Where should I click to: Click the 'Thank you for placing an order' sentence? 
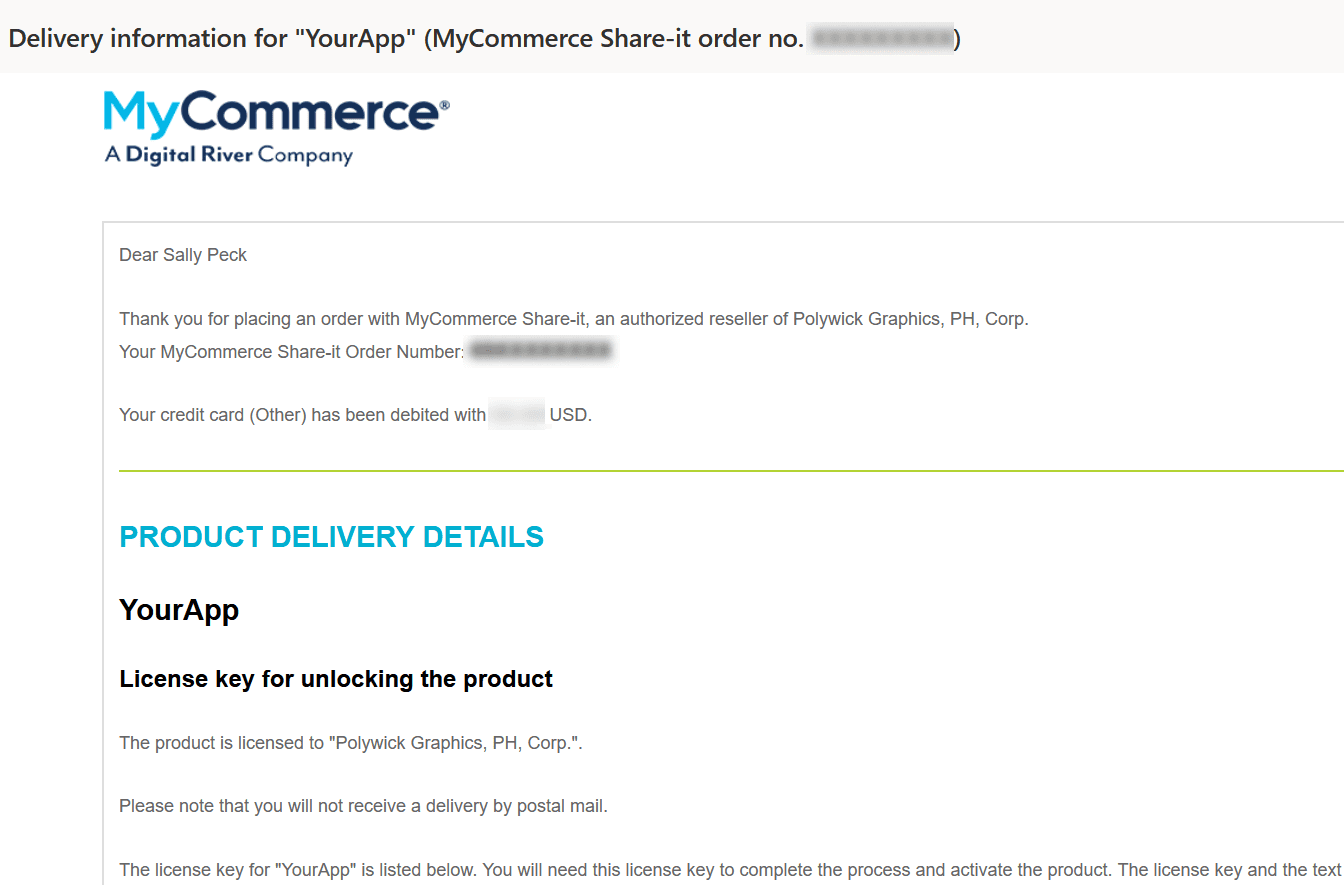[574, 320]
